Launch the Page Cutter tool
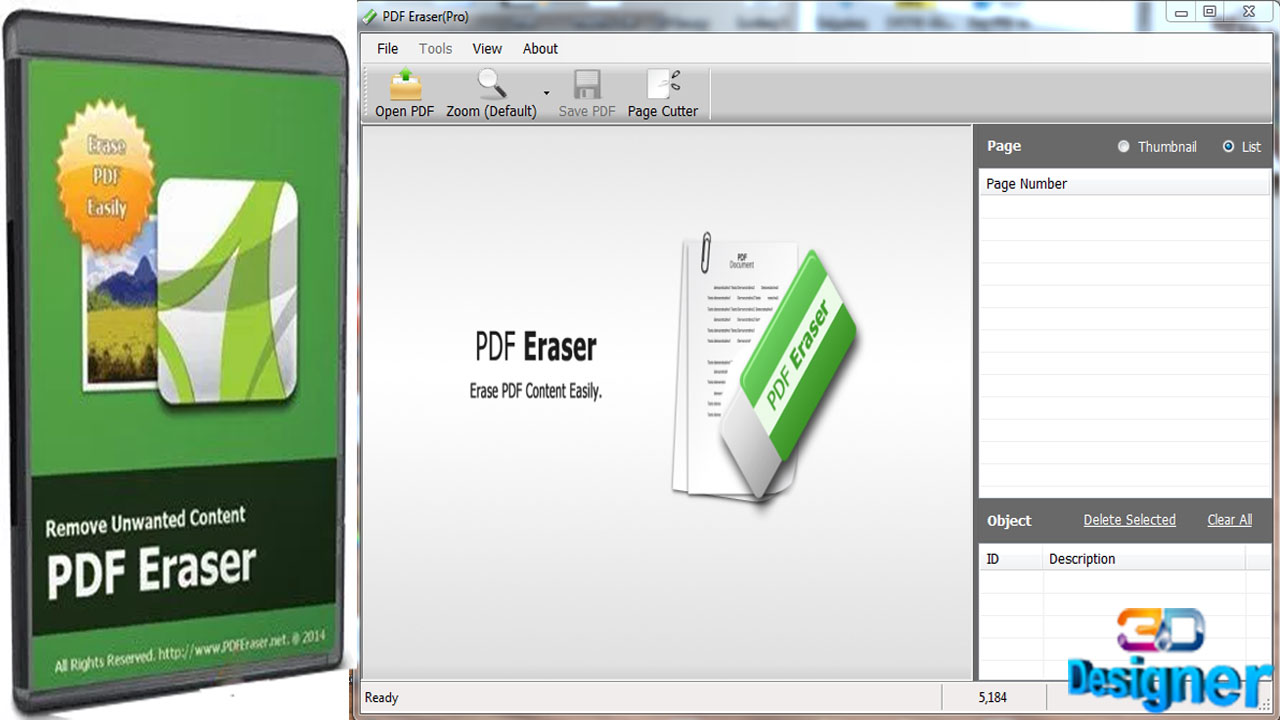This screenshot has width=1280, height=720. [x=663, y=94]
